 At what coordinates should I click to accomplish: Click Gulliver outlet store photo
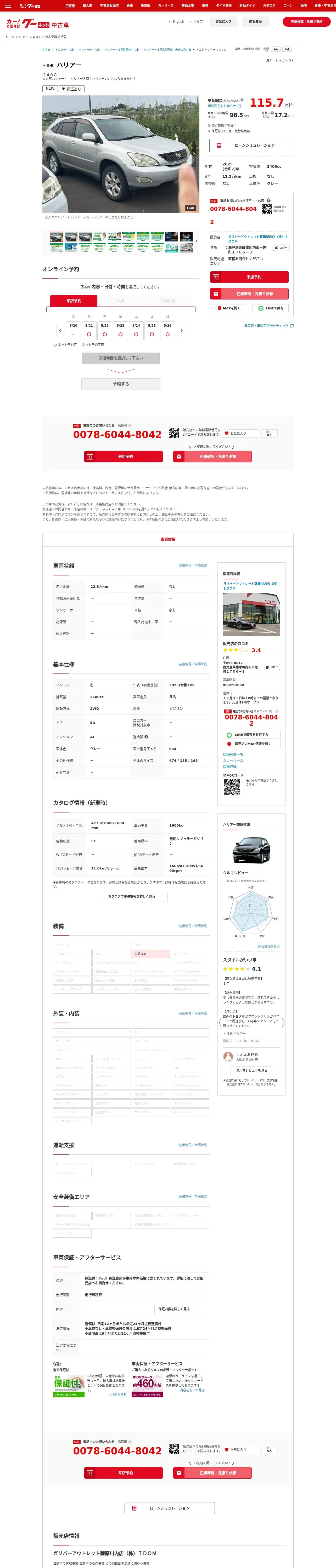coord(251,615)
